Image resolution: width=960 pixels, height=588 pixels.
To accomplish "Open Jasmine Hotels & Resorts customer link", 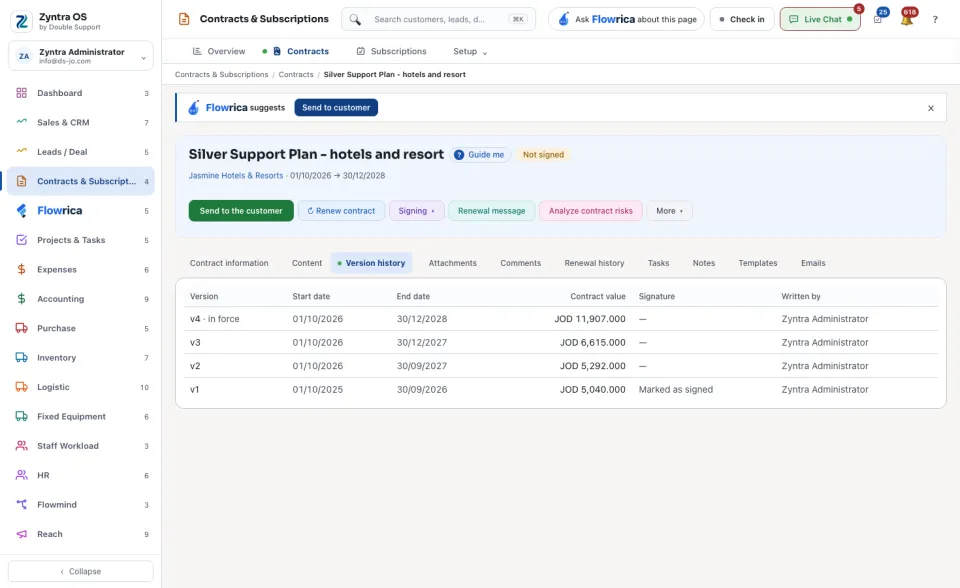I will pyautogui.click(x=236, y=176).
